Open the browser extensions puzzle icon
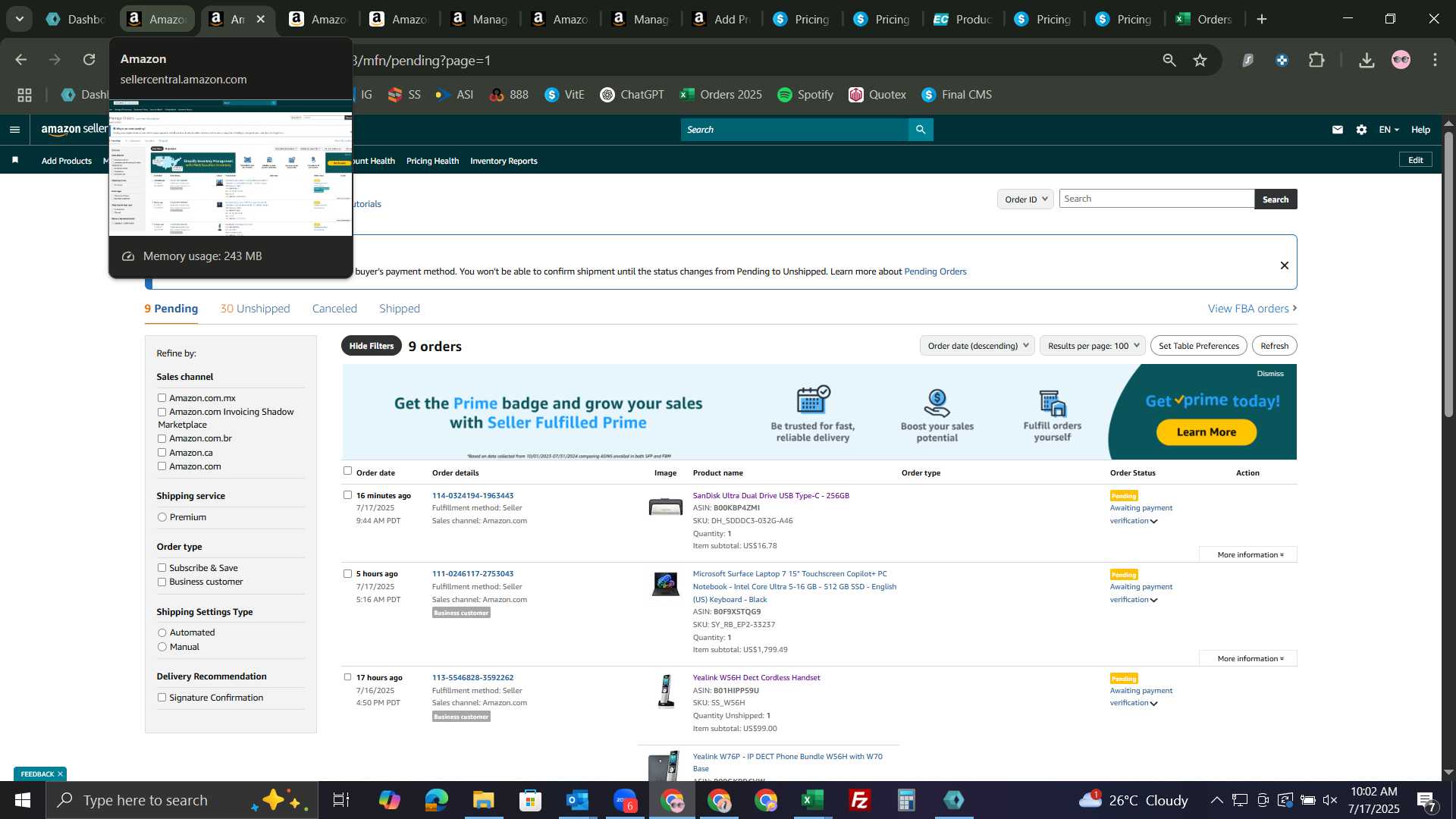Screen dimensions: 1456x819 click(1317, 60)
